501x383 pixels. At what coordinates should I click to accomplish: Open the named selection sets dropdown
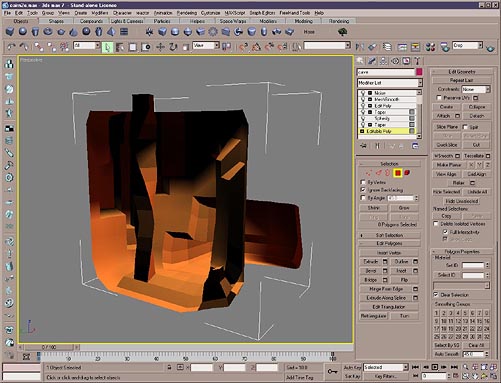click(x=327, y=45)
